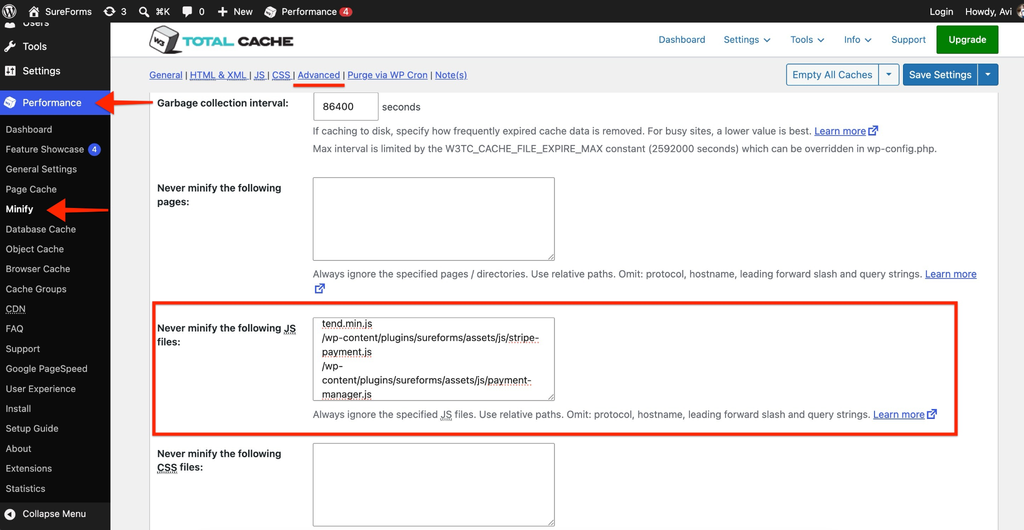The height and width of the screenshot is (530, 1024).
Task: Open the Support submenu item in sidebar
Action: (x=23, y=349)
